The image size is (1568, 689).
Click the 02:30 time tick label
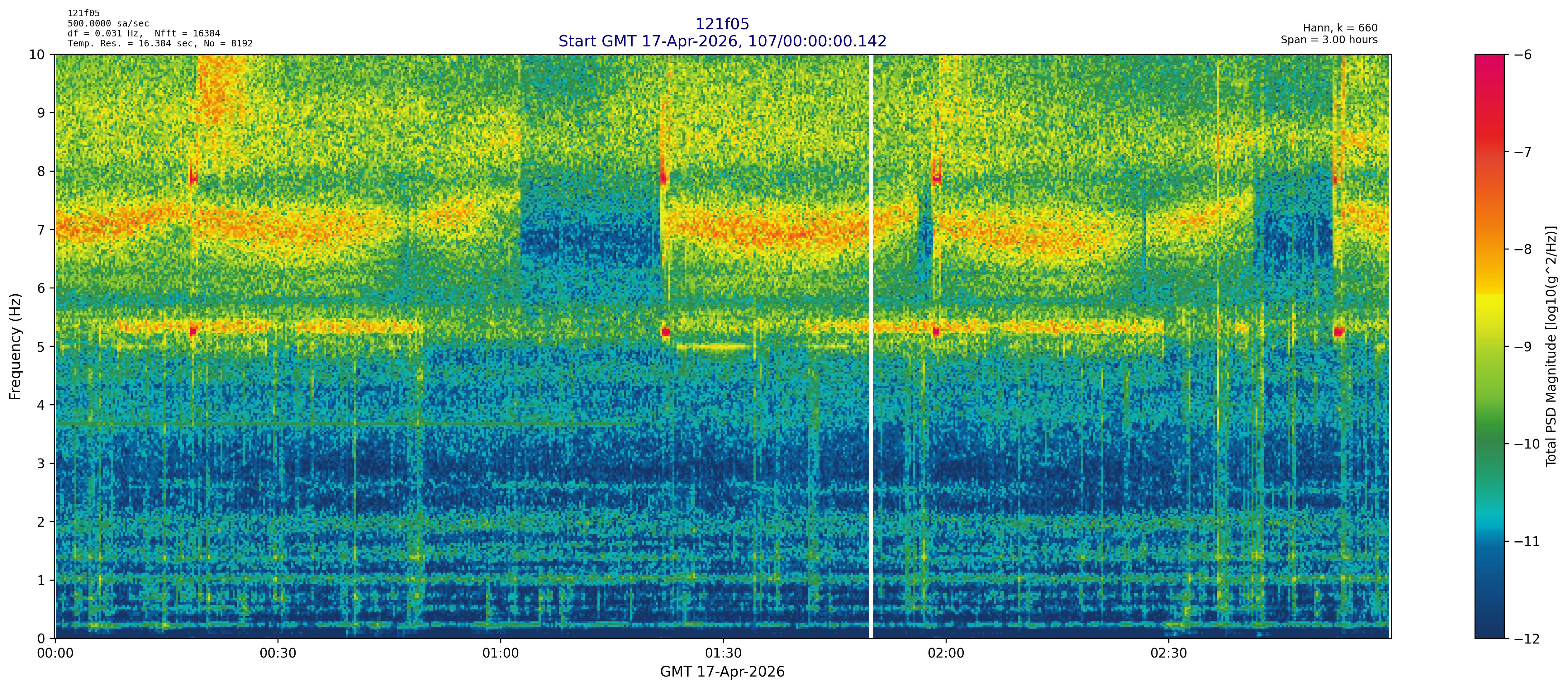coord(1168,654)
